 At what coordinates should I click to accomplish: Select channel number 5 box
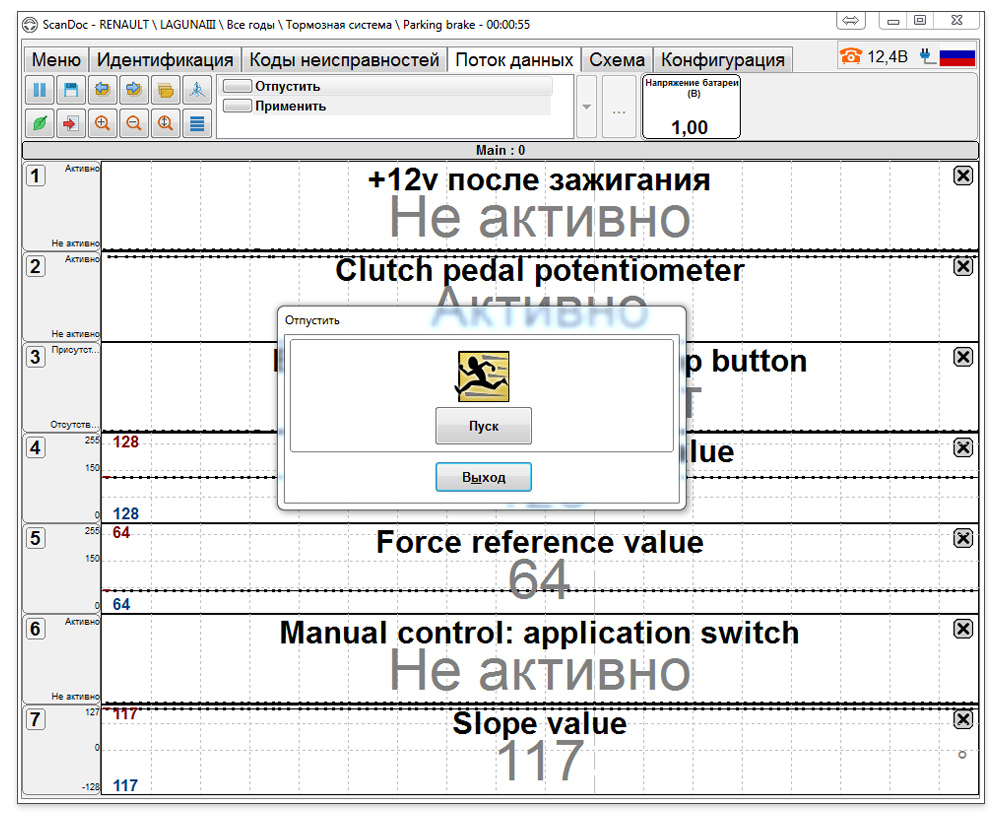(36, 538)
